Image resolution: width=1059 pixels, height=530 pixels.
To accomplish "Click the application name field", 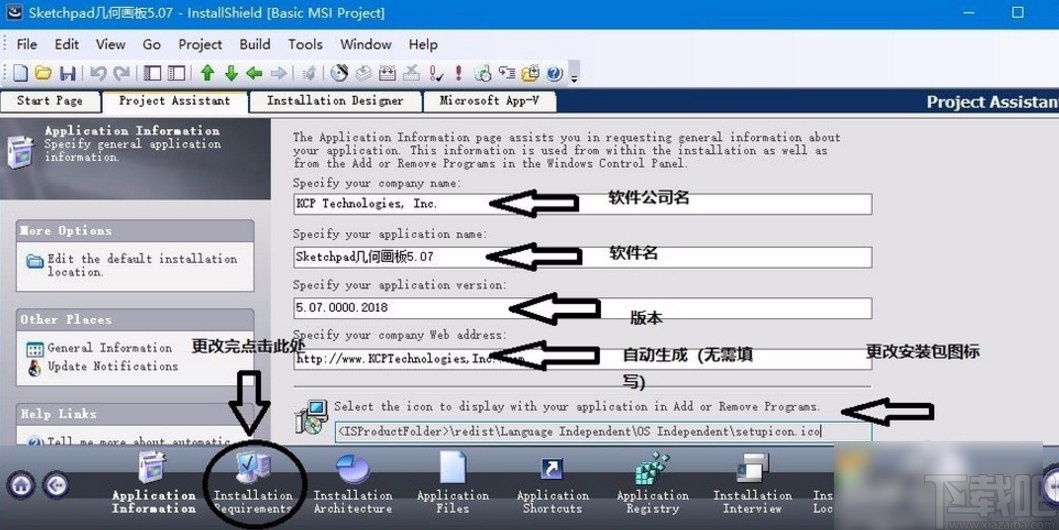I will (582, 257).
